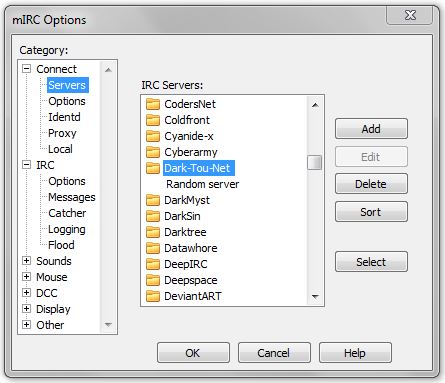This screenshot has height=383, width=445.
Task: Click the DeepIRC folder icon
Action: (x=153, y=264)
